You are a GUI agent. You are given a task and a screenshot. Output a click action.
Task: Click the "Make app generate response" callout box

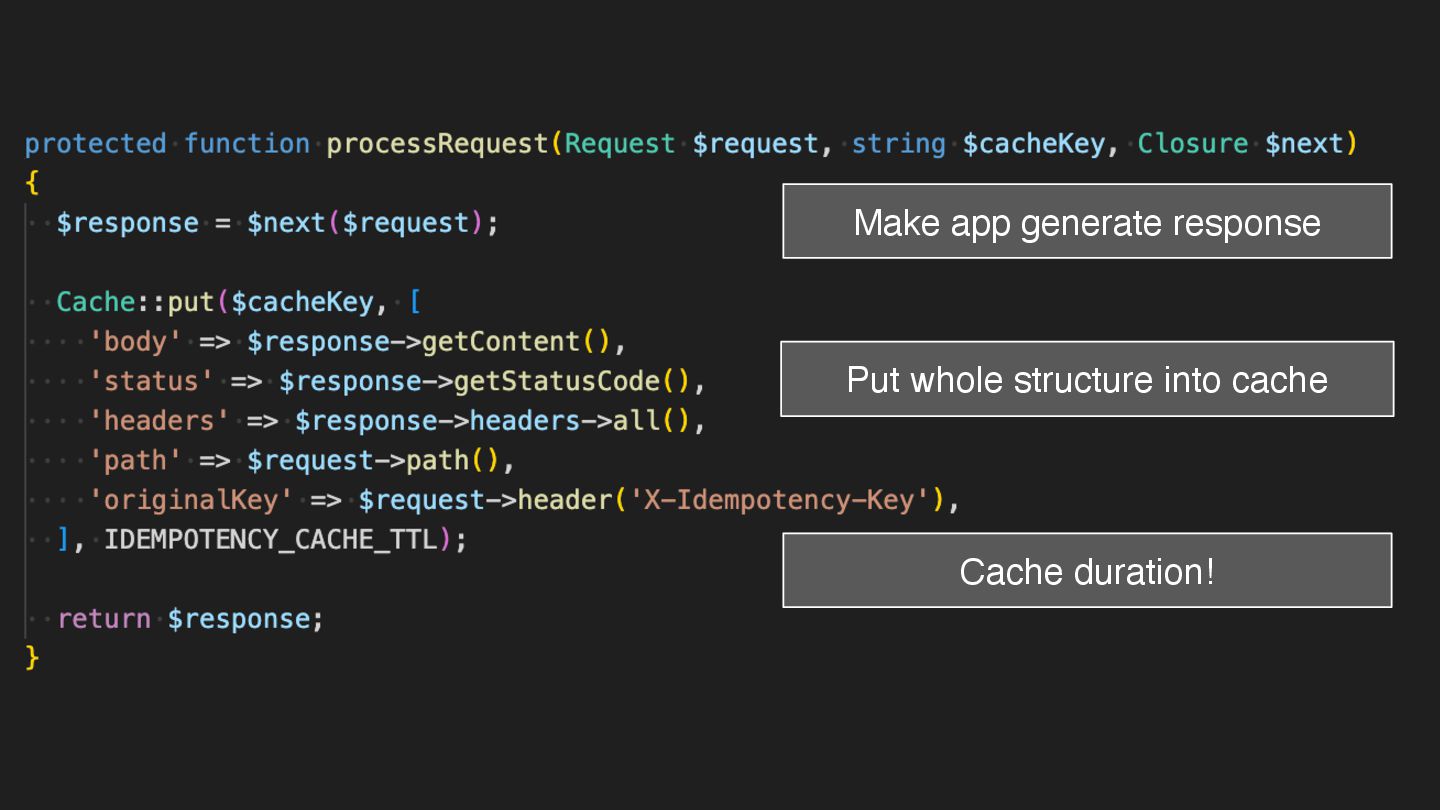(1087, 221)
